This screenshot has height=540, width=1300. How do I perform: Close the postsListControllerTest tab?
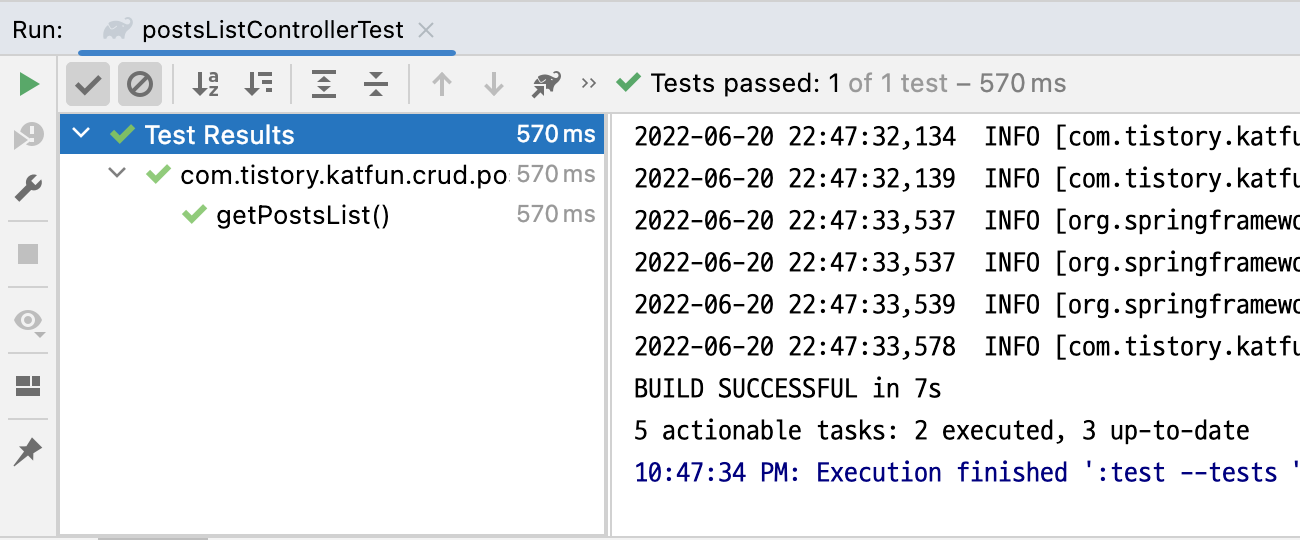click(x=426, y=30)
